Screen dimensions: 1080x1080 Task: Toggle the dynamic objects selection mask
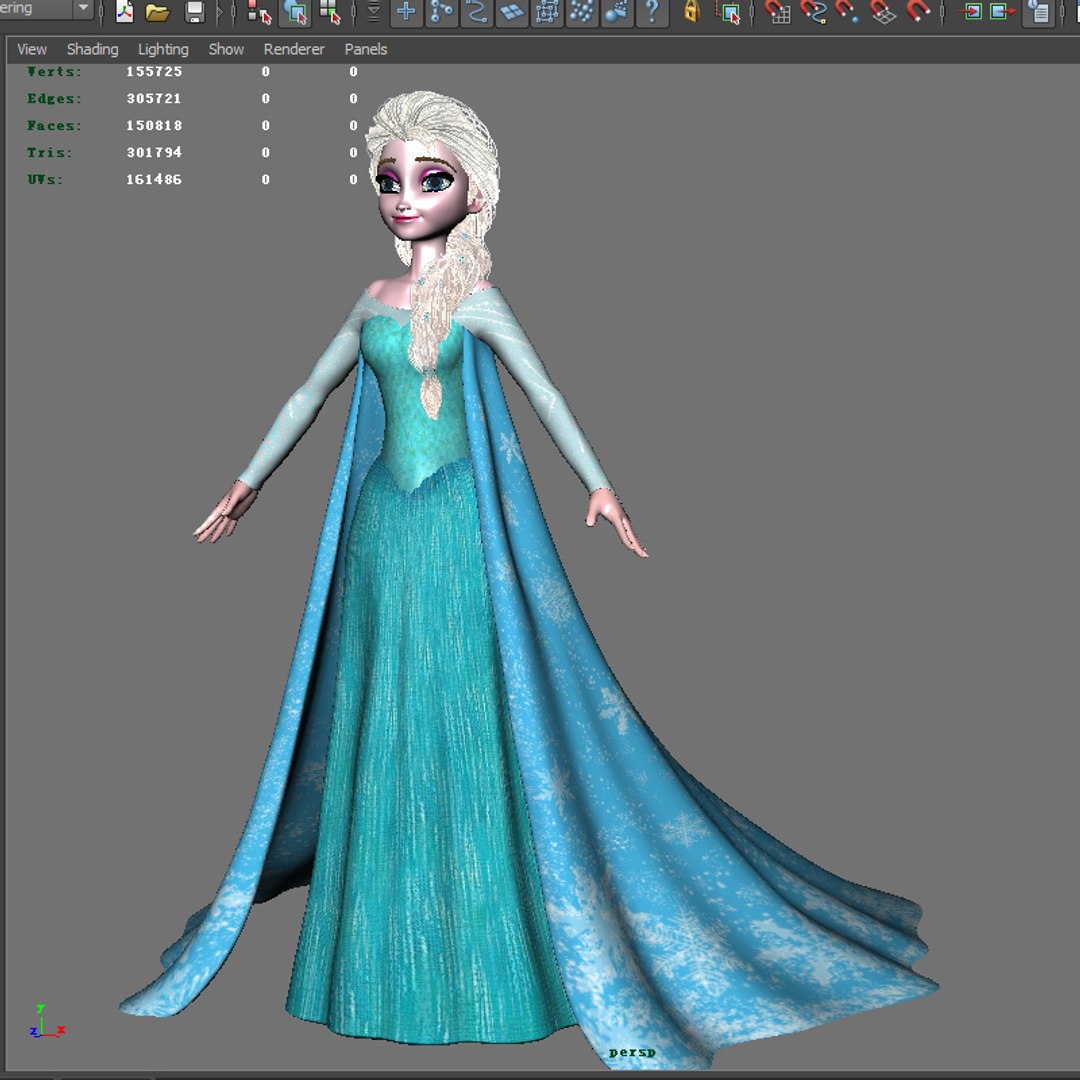pyautogui.click(x=582, y=11)
